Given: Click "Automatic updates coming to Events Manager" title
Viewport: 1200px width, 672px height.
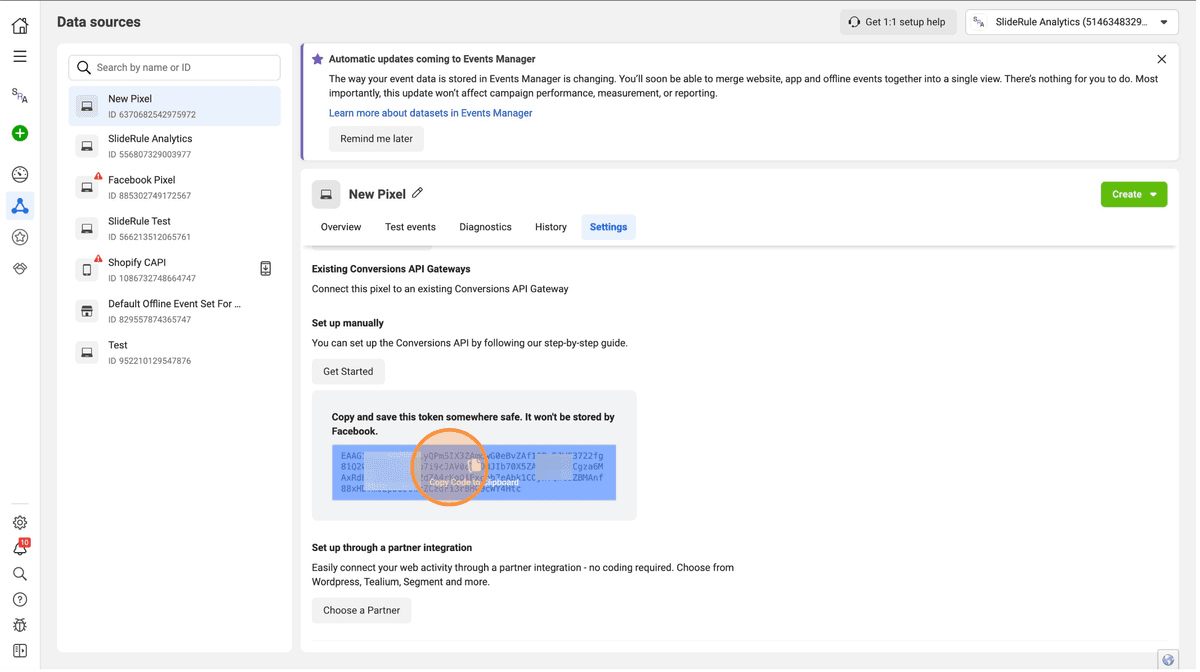Looking at the screenshot, I should click(432, 60).
